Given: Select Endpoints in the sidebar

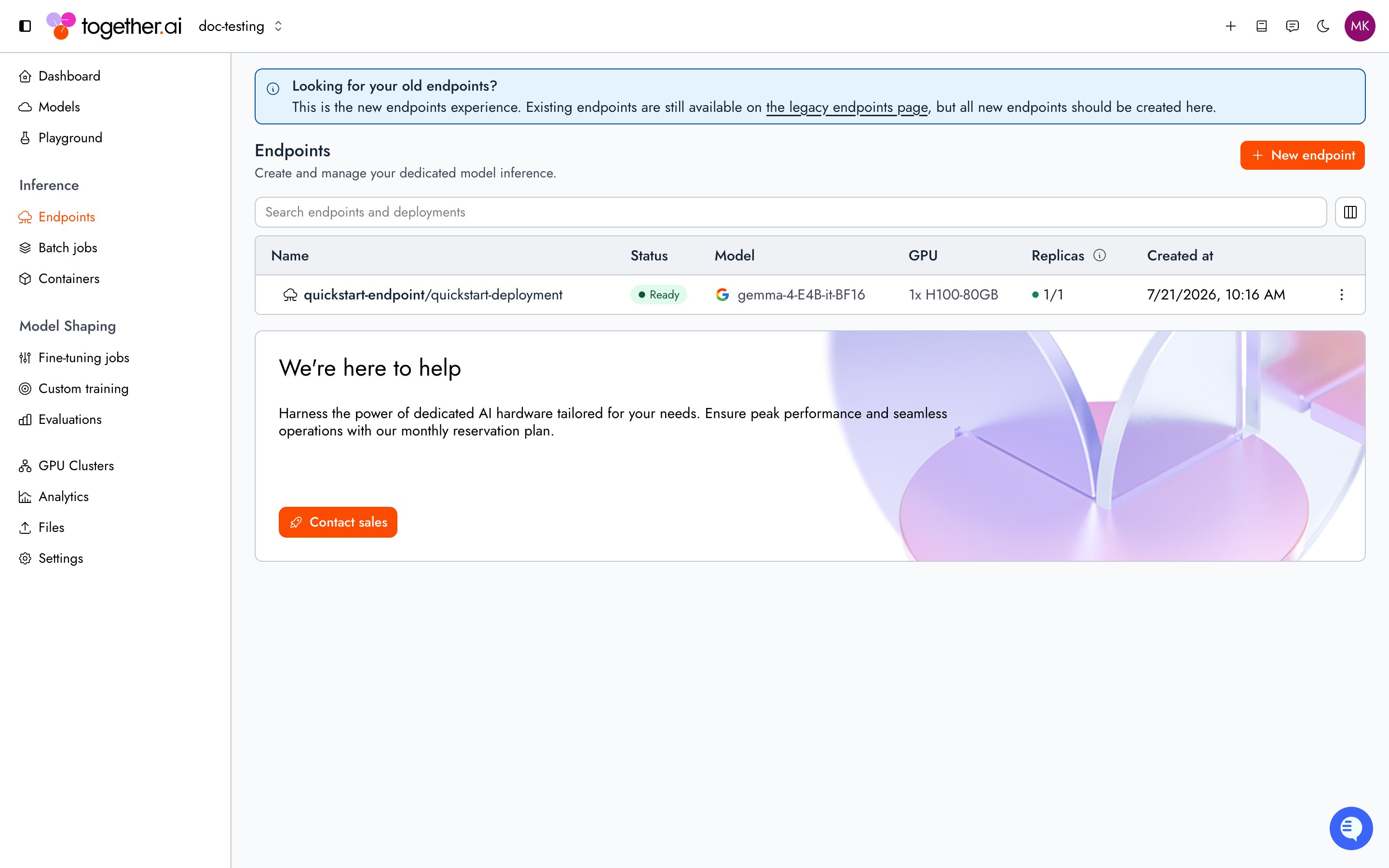Looking at the screenshot, I should 57,217.
